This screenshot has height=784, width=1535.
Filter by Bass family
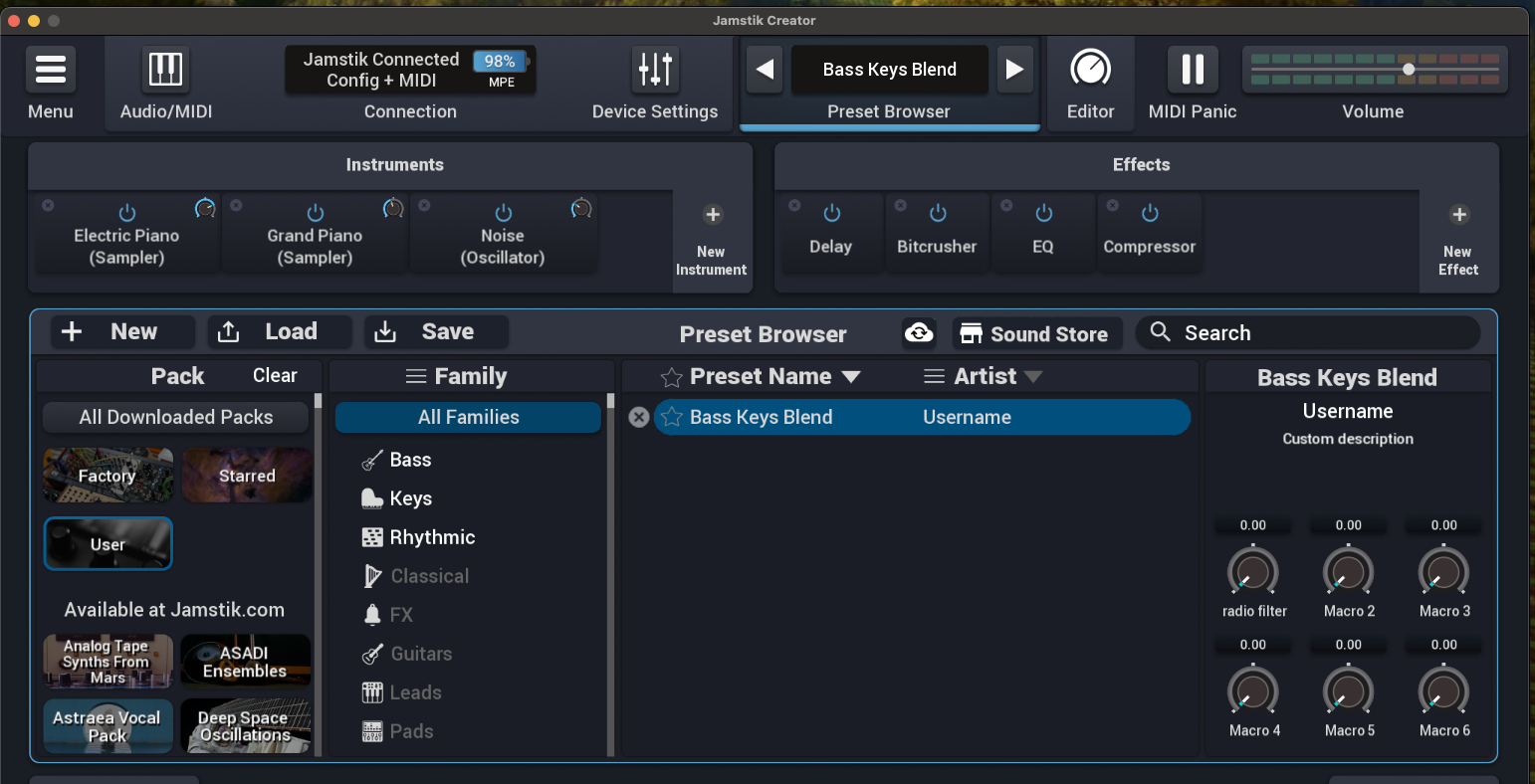coord(410,460)
